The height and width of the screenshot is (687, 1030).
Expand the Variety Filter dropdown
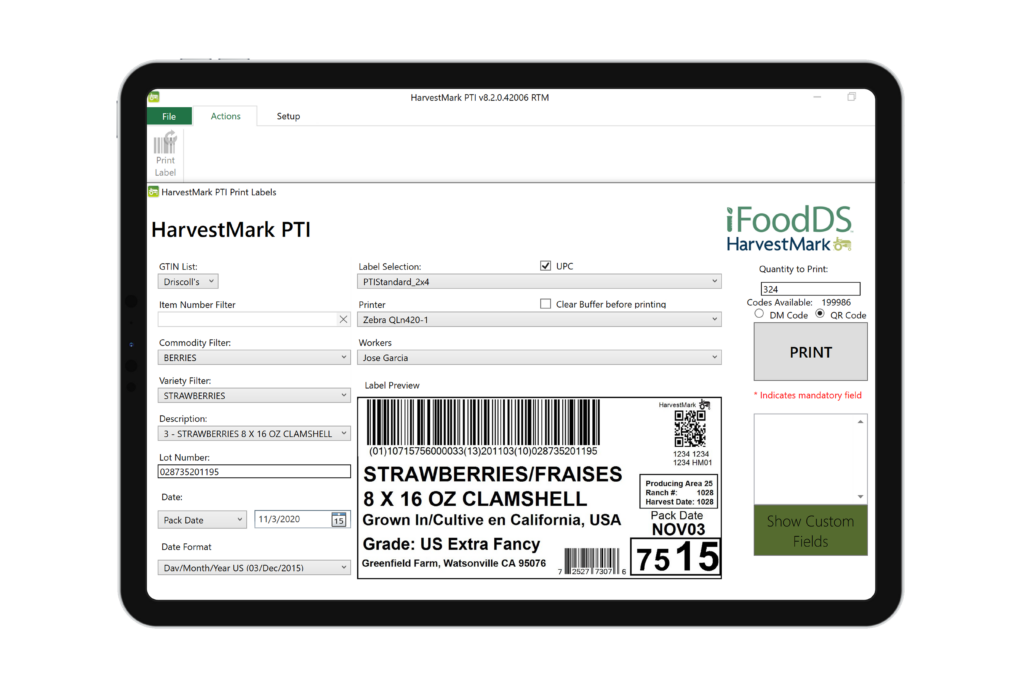coord(254,396)
